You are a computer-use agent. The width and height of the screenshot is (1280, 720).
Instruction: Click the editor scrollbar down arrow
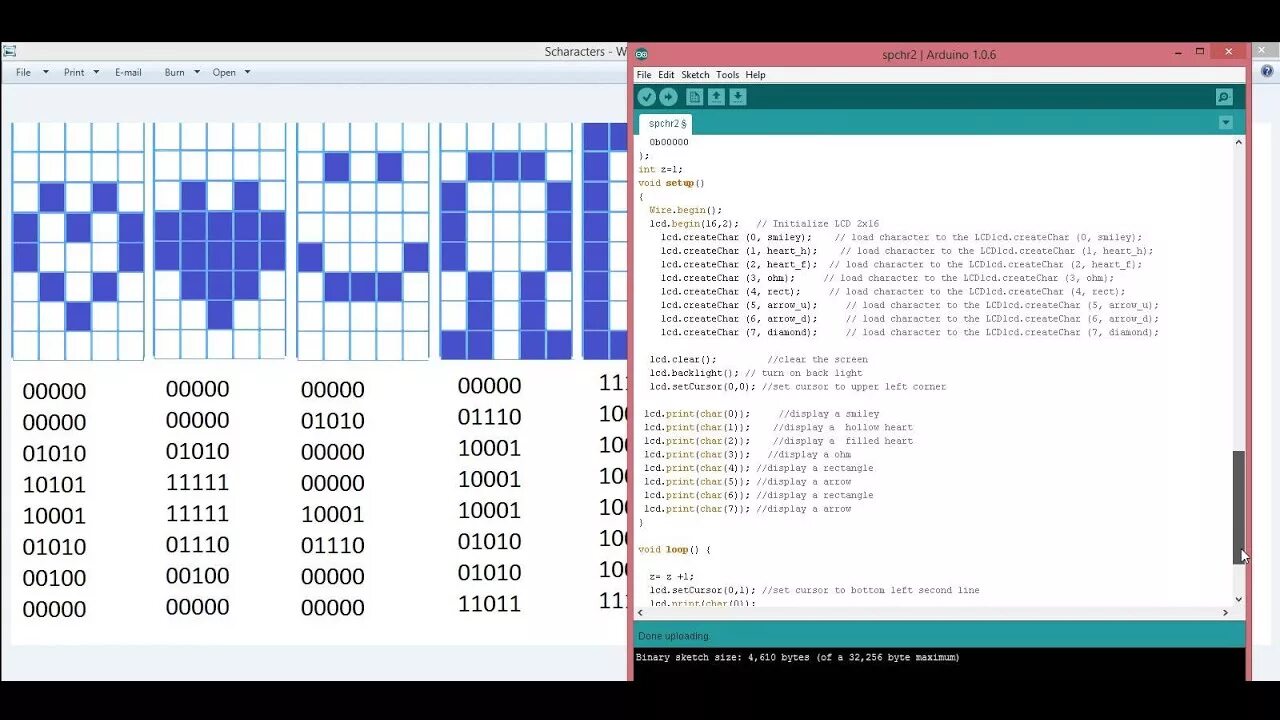point(1239,599)
